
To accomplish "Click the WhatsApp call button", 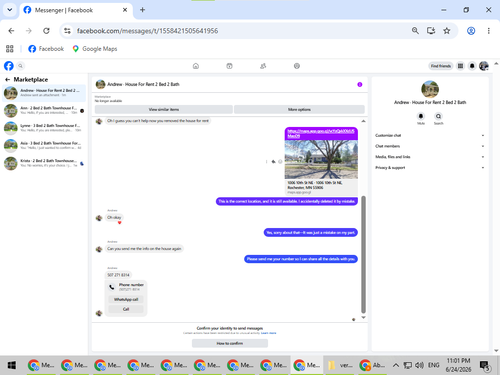I will coord(126,299).
